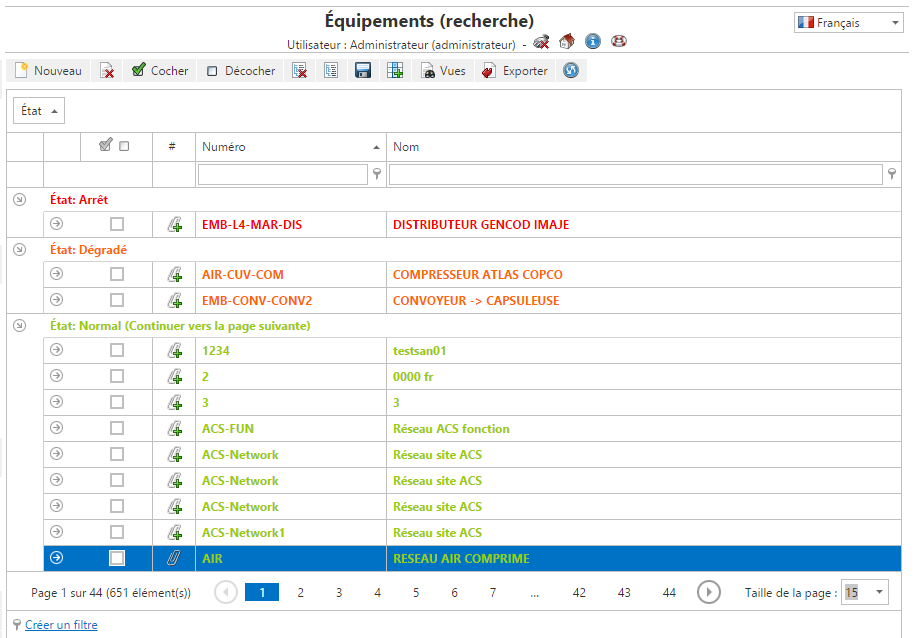Click the lifebuoy help icon
The height and width of the screenshot is (638, 915).
tap(619, 41)
